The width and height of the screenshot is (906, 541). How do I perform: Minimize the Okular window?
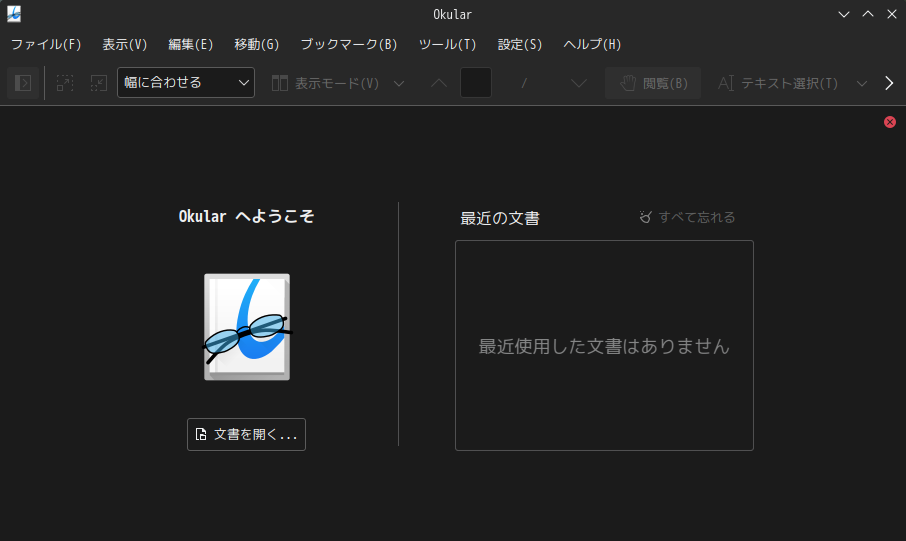(844, 14)
